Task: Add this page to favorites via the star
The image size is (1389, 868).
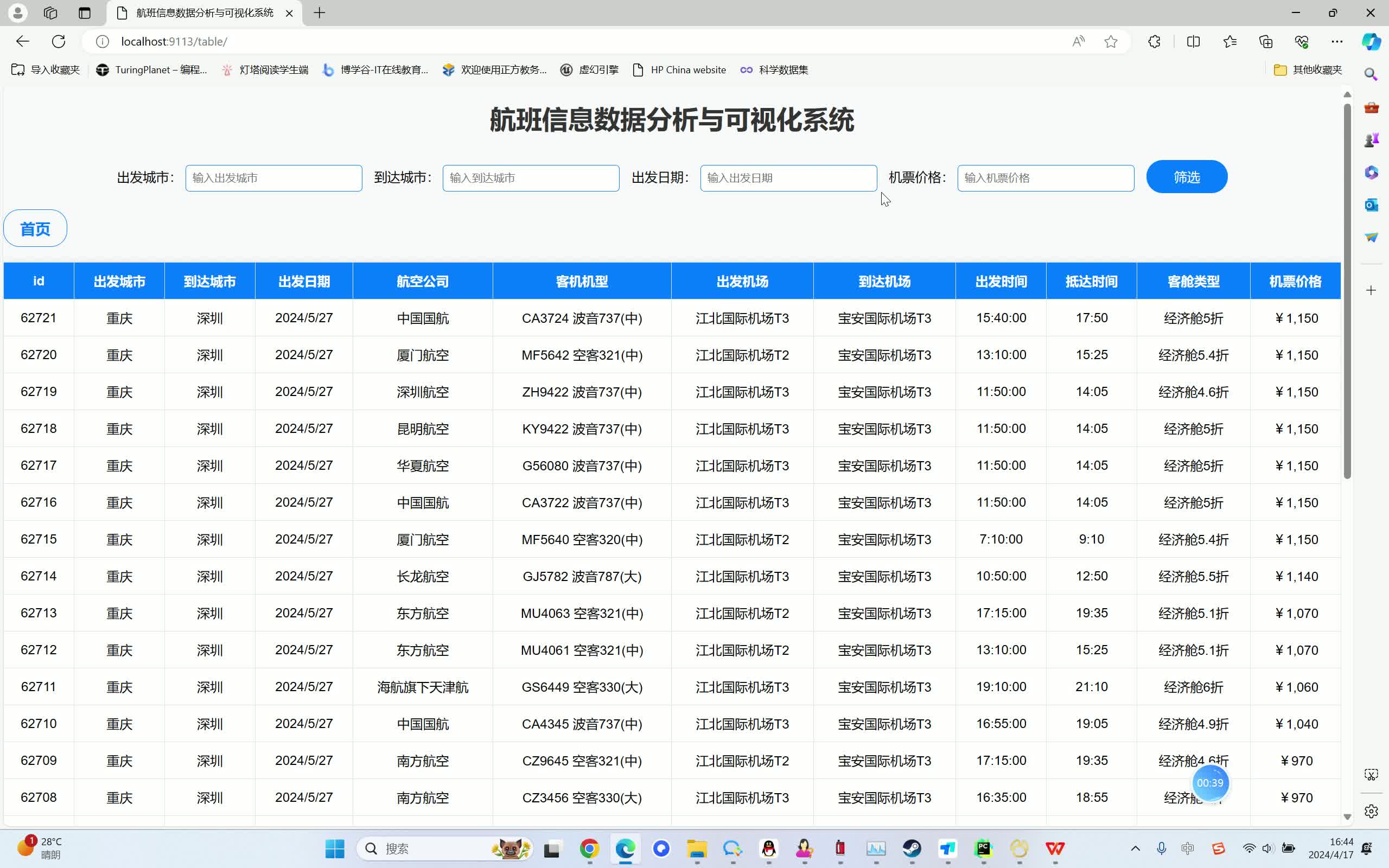Action: [1111, 41]
